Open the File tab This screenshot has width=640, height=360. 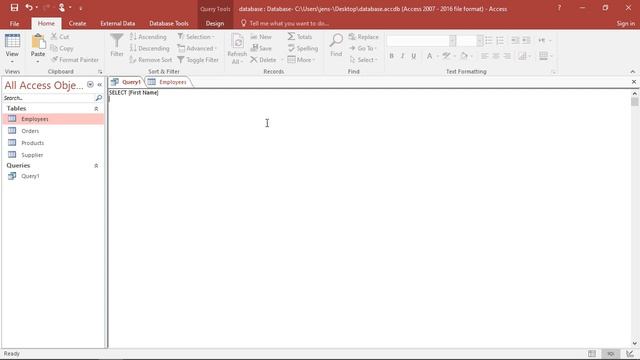click(14, 24)
